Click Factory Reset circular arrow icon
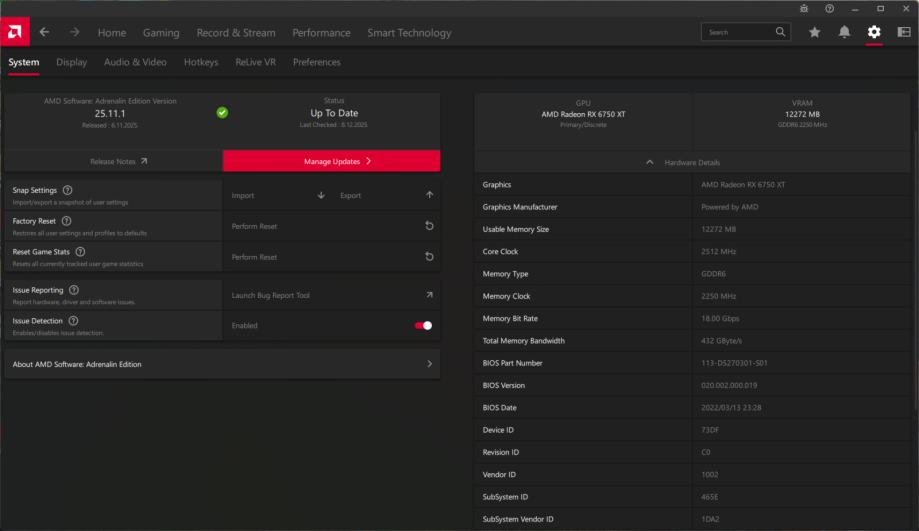Viewport: 919px width, 531px height. [x=429, y=226]
